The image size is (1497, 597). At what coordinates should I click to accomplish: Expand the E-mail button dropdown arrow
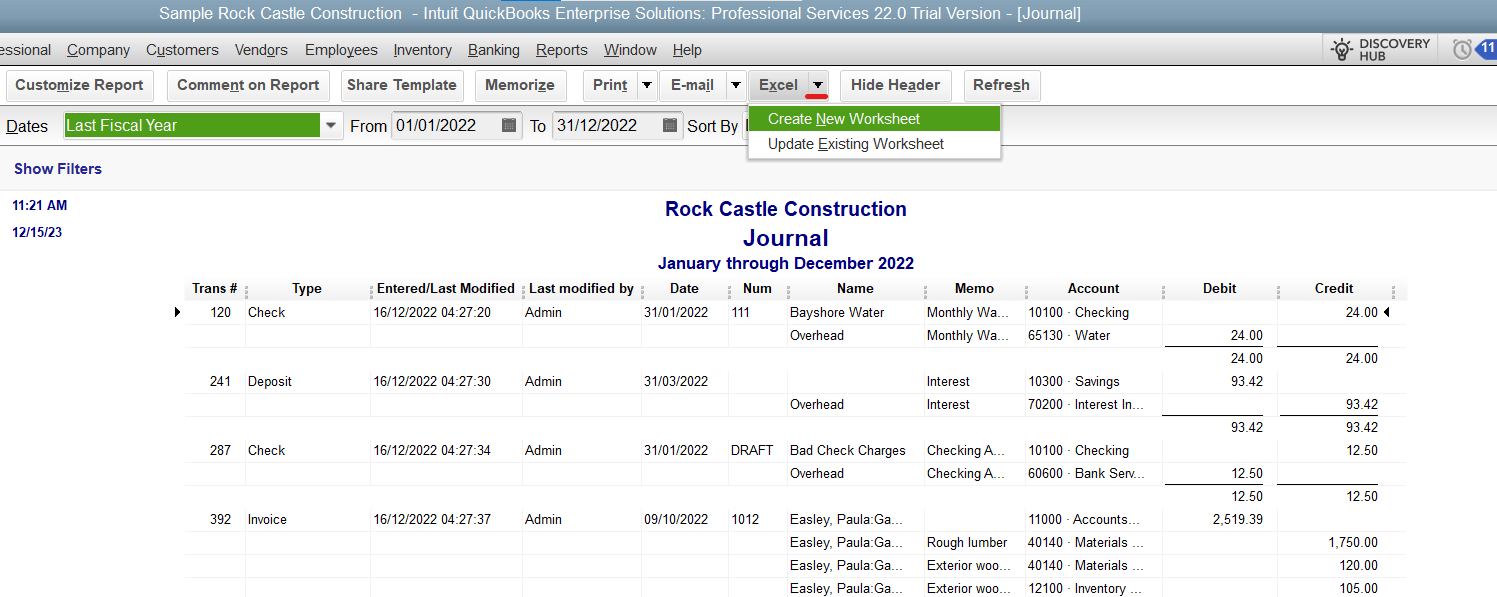(736, 86)
